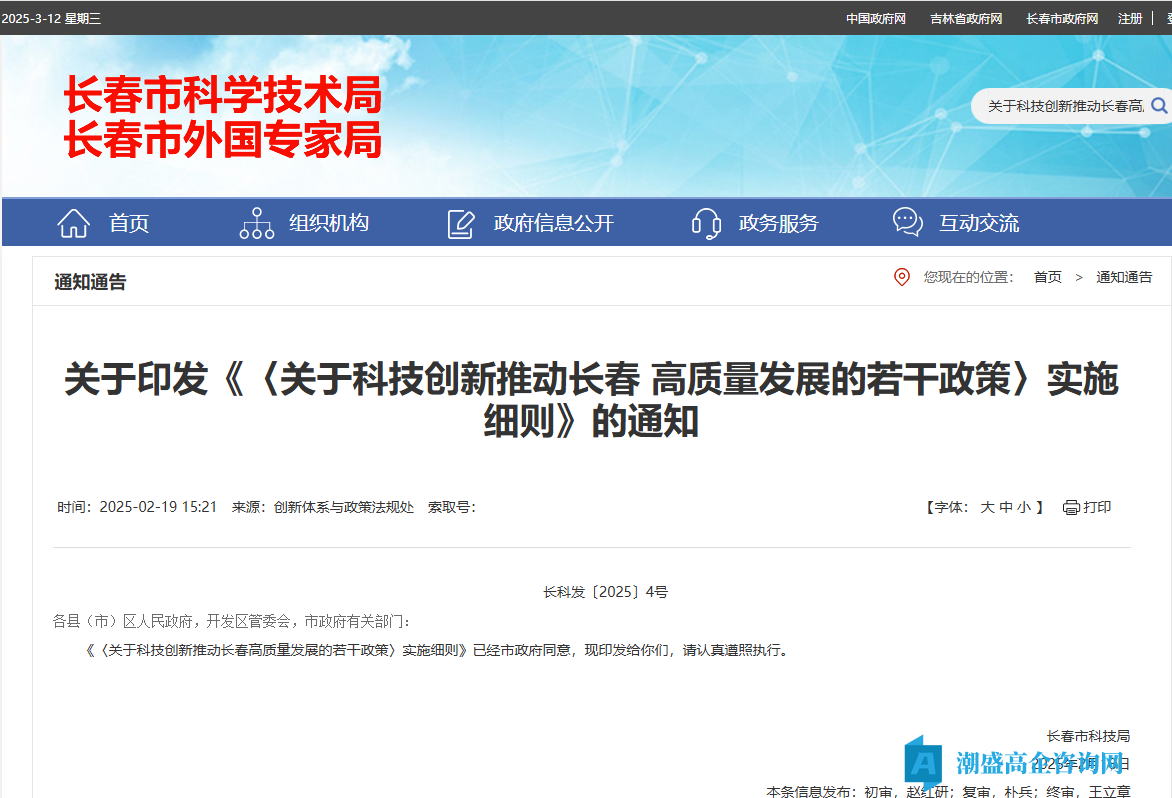The image size is (1172, 798).
Task: Visit the 吉林省政府网 link
Action: [x=965, y=18]
